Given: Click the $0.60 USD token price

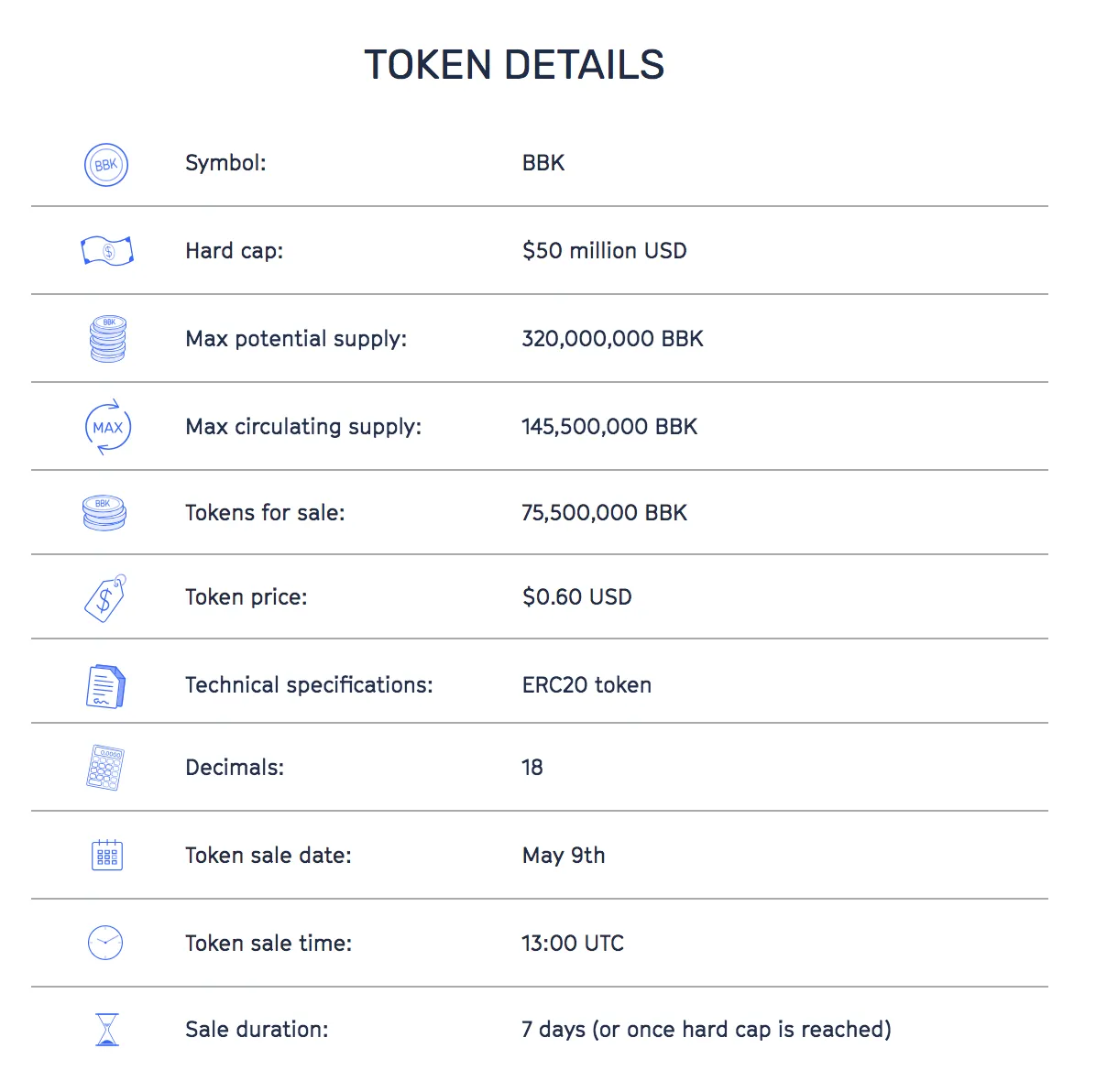Looking at the screenshot, I should click(x=577, y=597).
